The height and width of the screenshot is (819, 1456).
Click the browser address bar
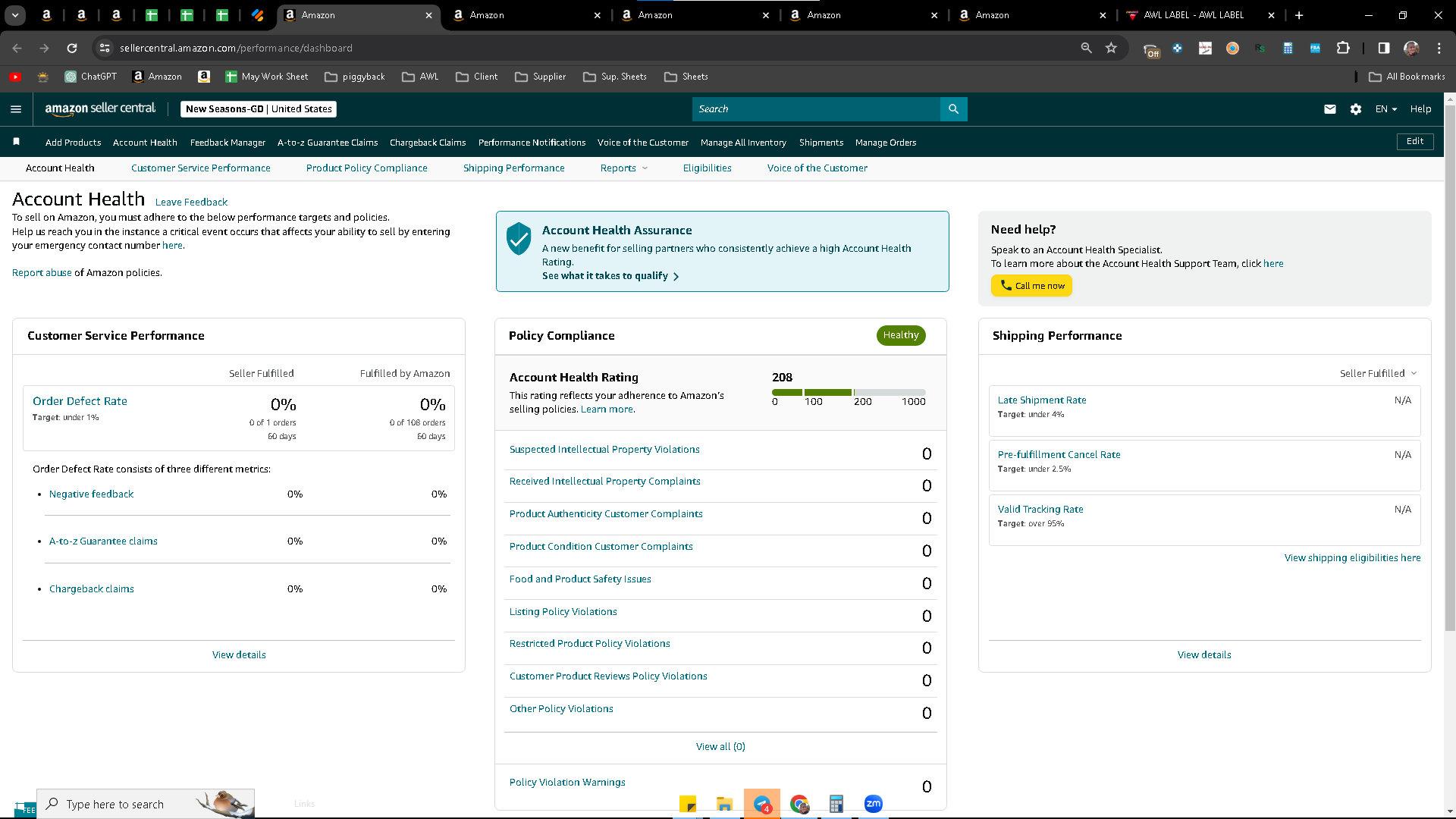[591, 48]
